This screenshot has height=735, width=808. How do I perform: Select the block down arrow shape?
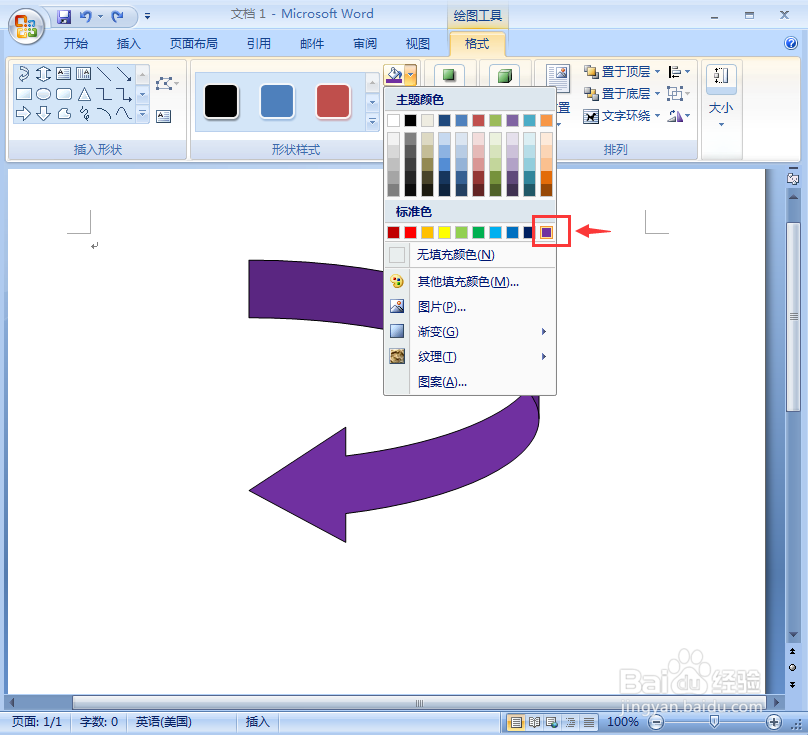43,113
